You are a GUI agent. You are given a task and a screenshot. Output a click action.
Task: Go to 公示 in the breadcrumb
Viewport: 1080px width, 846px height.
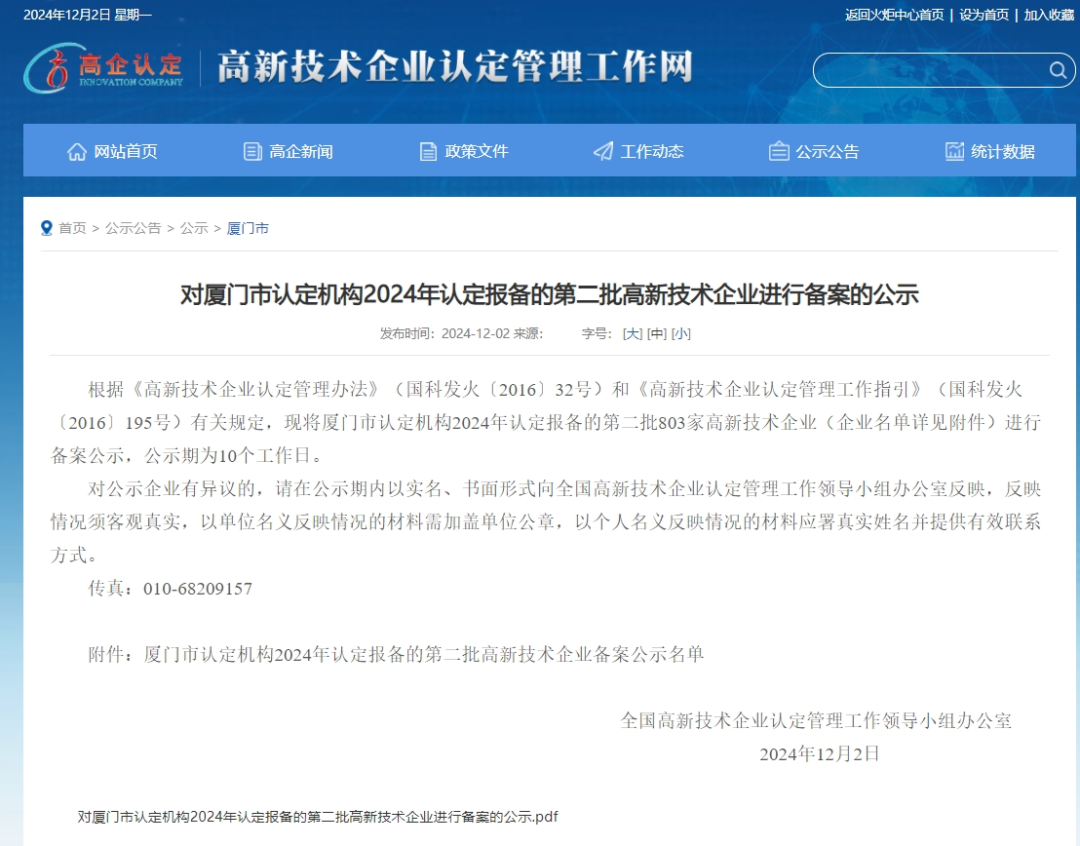[194, 228]
